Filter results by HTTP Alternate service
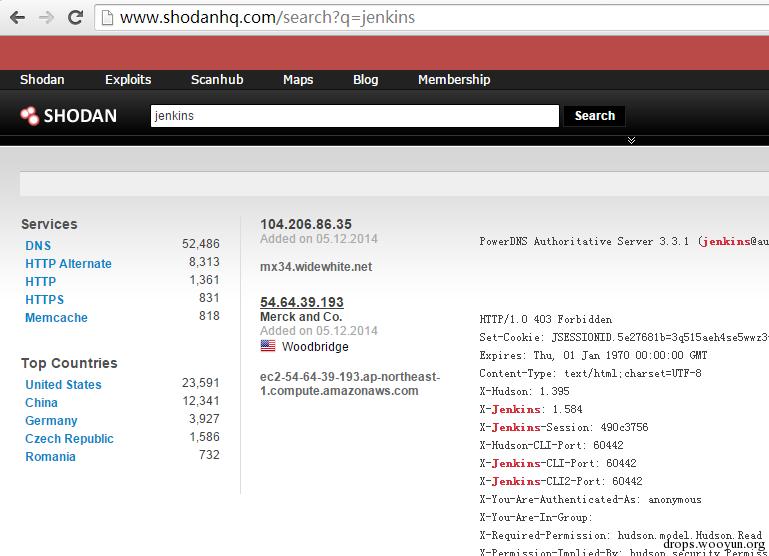The image size is (769, 556). point(68,264)
